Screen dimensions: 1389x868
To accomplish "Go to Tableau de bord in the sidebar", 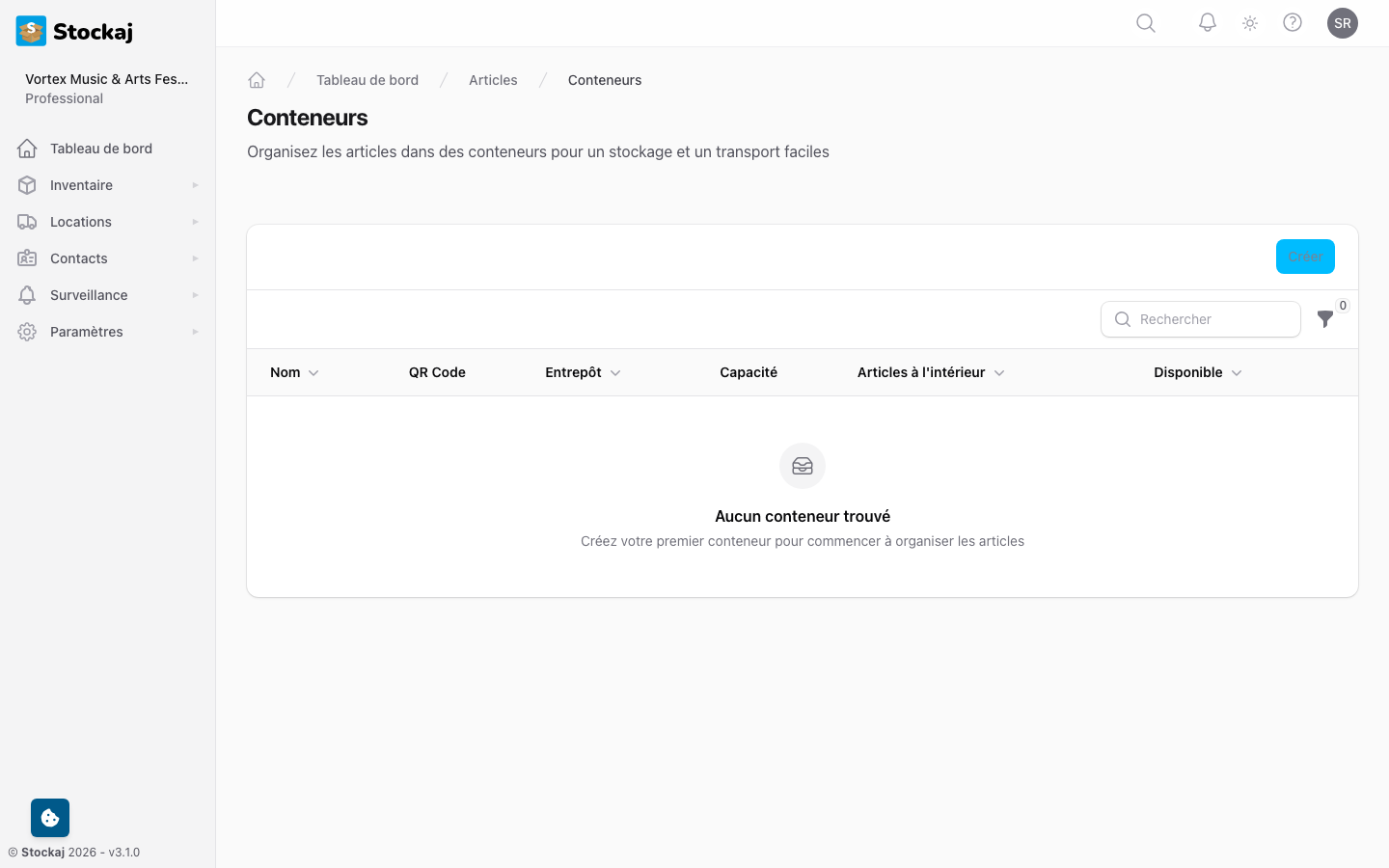I will click(x=100, y=148).
